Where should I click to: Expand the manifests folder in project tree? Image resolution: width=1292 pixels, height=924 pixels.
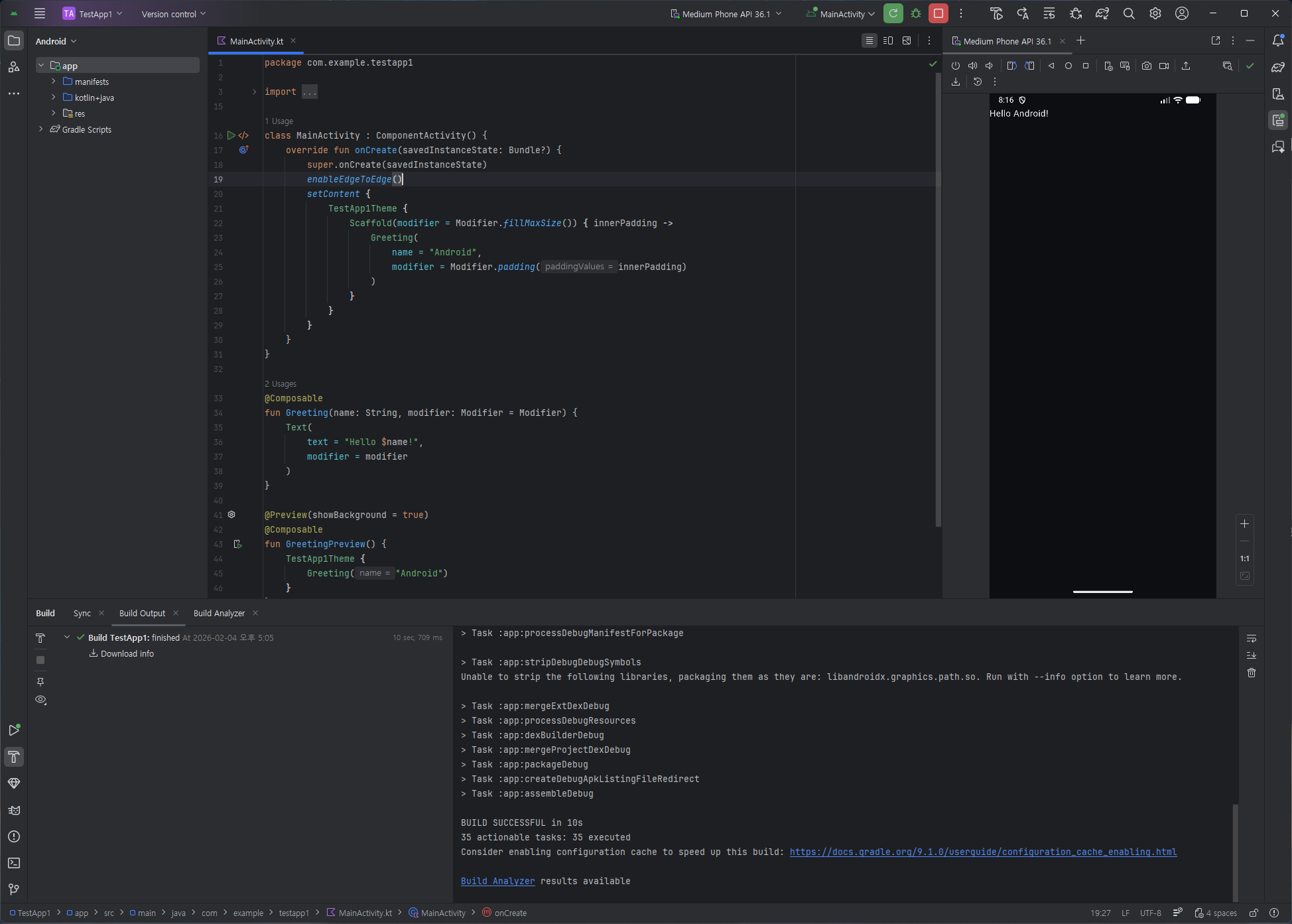[x=54, y=82]
